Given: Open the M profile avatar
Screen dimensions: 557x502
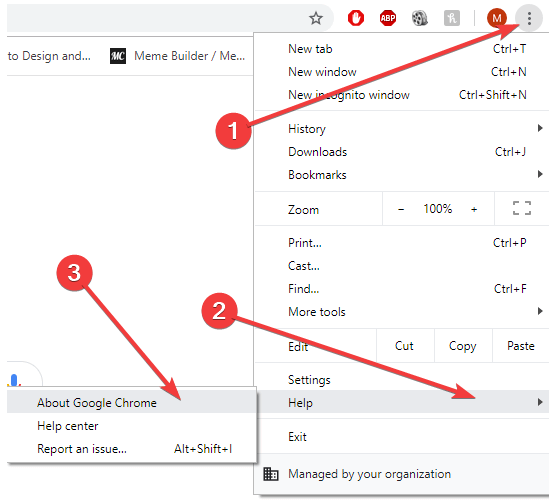Looking at the screenshot, I should click(x=497, y=18).
